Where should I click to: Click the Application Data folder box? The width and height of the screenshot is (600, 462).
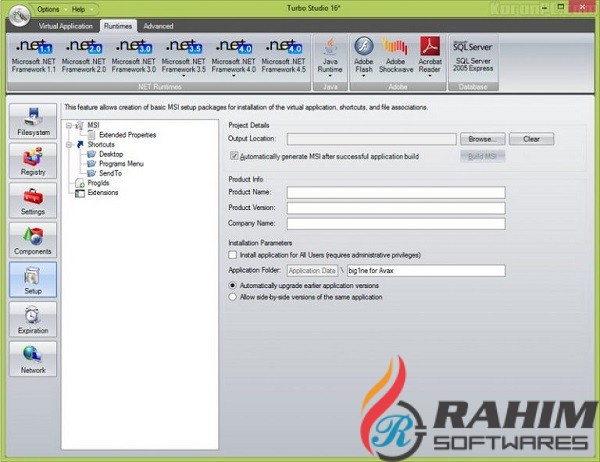pyautogui.click(x=312, y=270)
